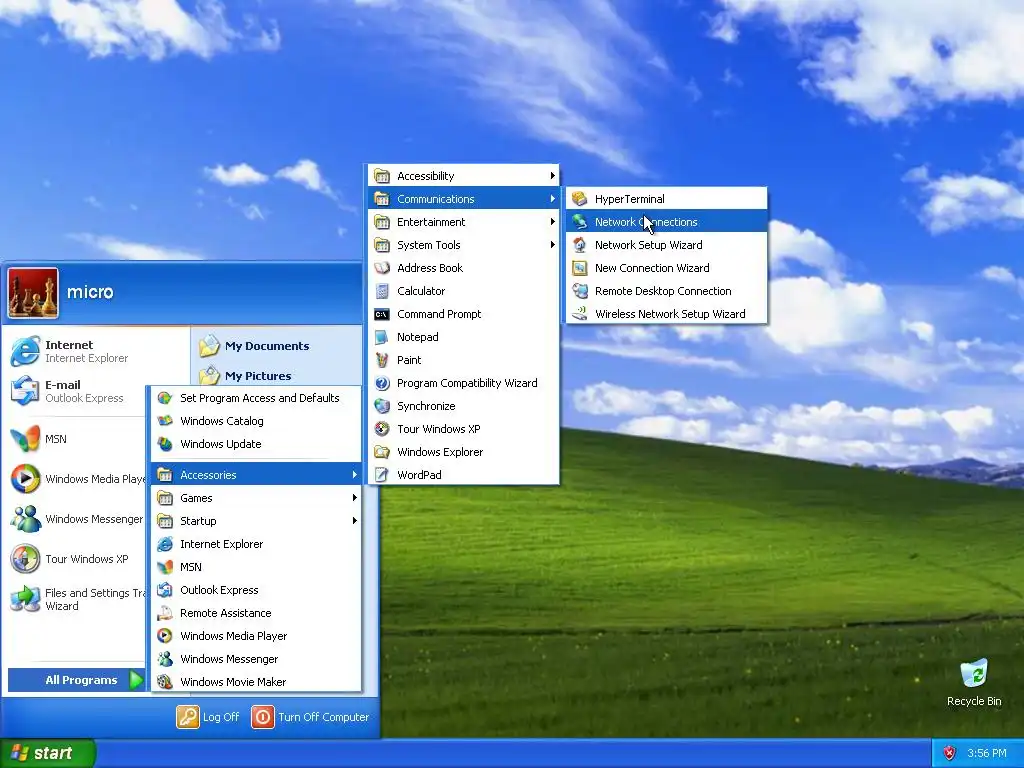
Task: Expand the Communications submenu arrow
Action: point(552,199)
